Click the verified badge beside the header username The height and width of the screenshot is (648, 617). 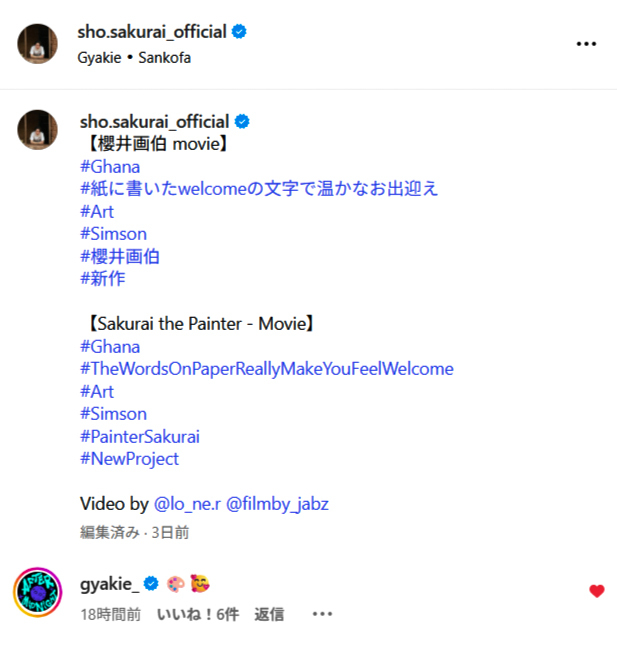239,32
